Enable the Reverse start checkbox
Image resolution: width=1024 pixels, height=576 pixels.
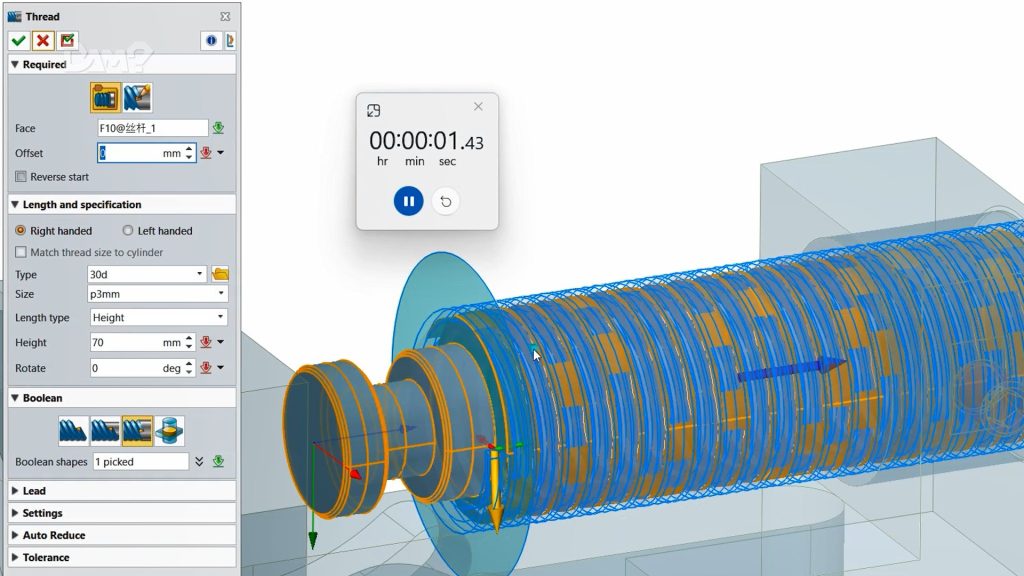point(21,177)
